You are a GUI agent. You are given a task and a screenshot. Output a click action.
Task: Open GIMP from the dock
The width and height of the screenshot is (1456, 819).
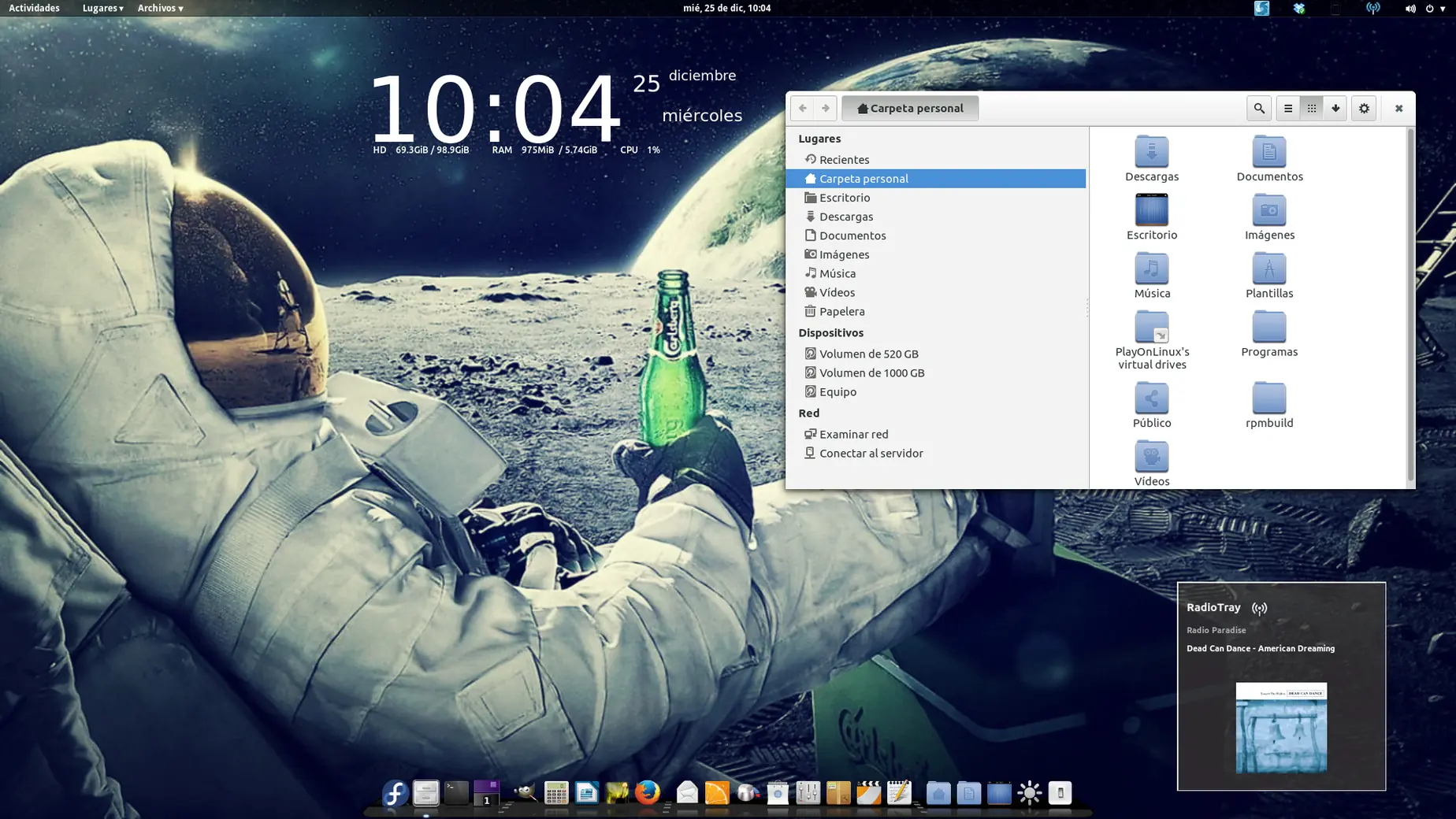525,794
